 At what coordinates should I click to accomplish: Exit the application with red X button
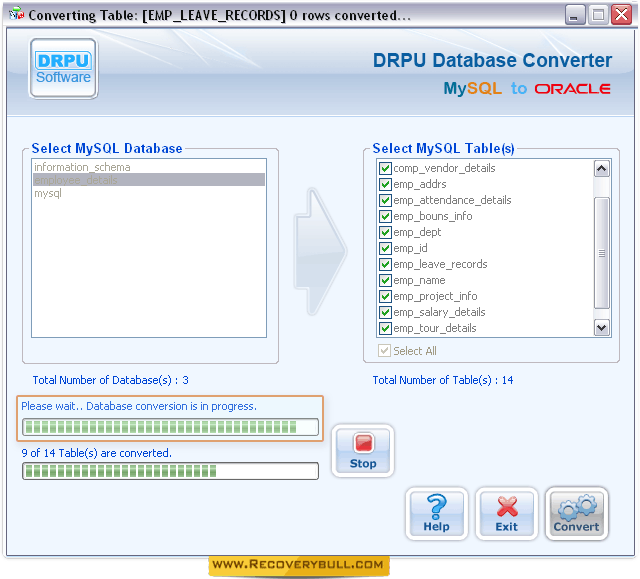coord(507,513)
